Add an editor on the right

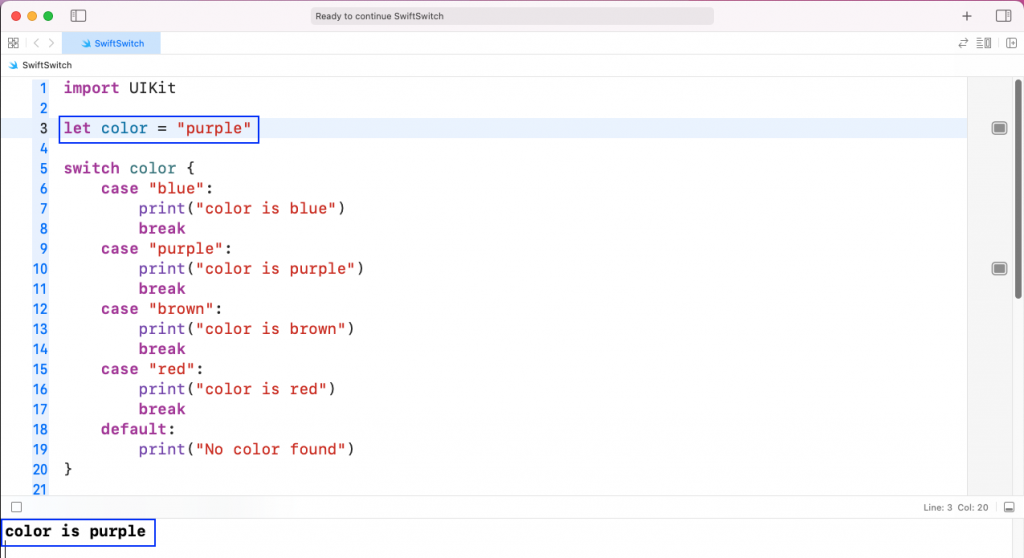coord(1012,43)
